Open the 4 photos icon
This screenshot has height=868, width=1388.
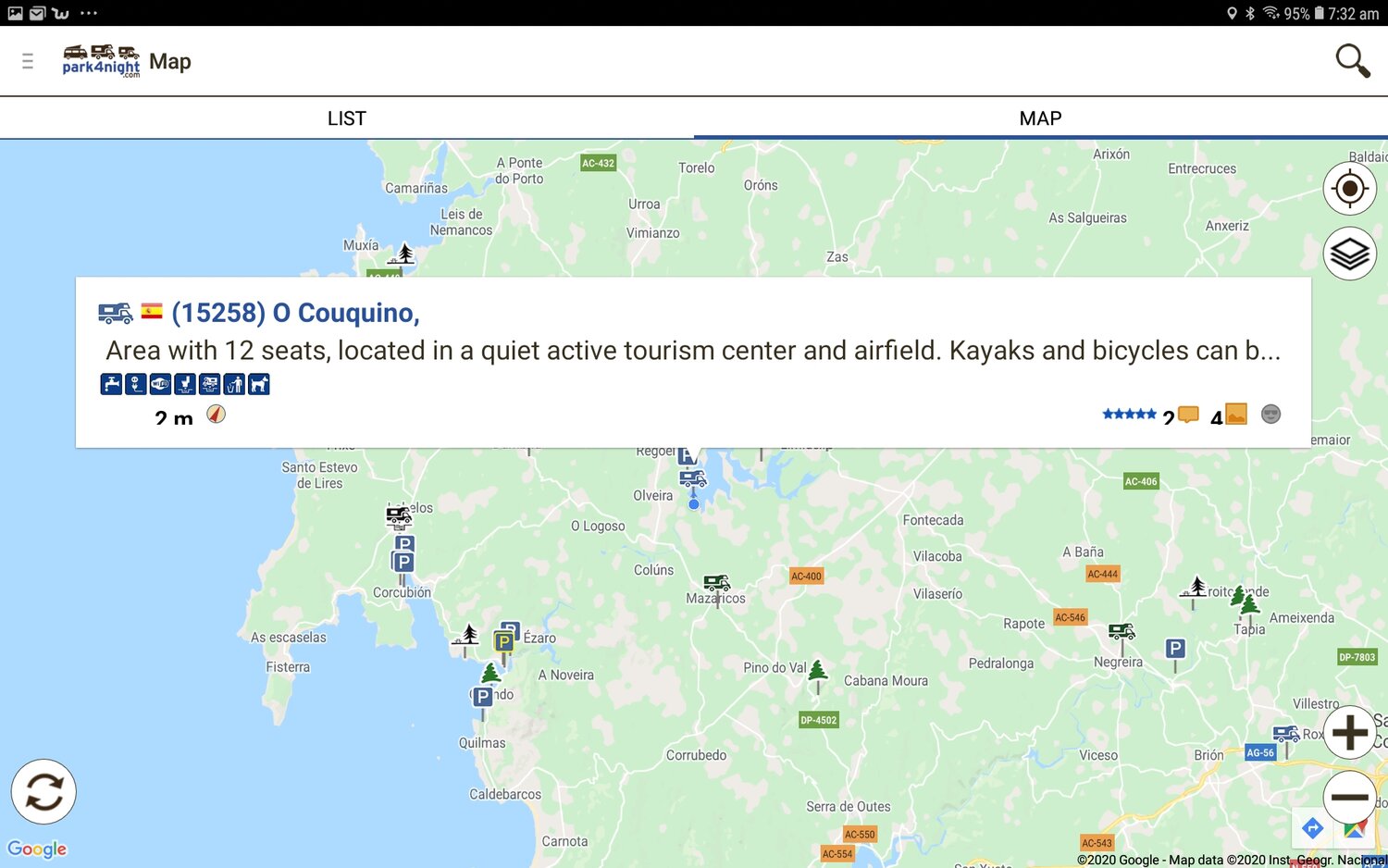(1236, 414)
